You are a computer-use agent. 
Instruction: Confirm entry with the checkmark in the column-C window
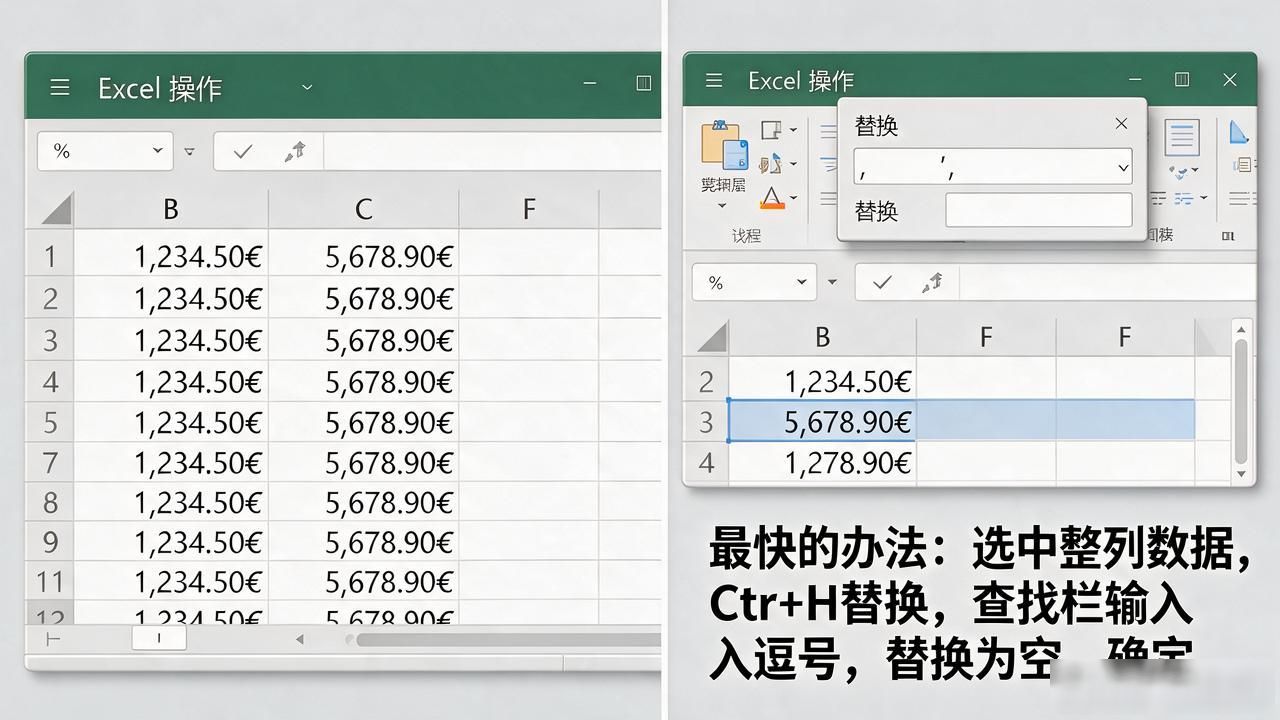(x=242, y=151)
